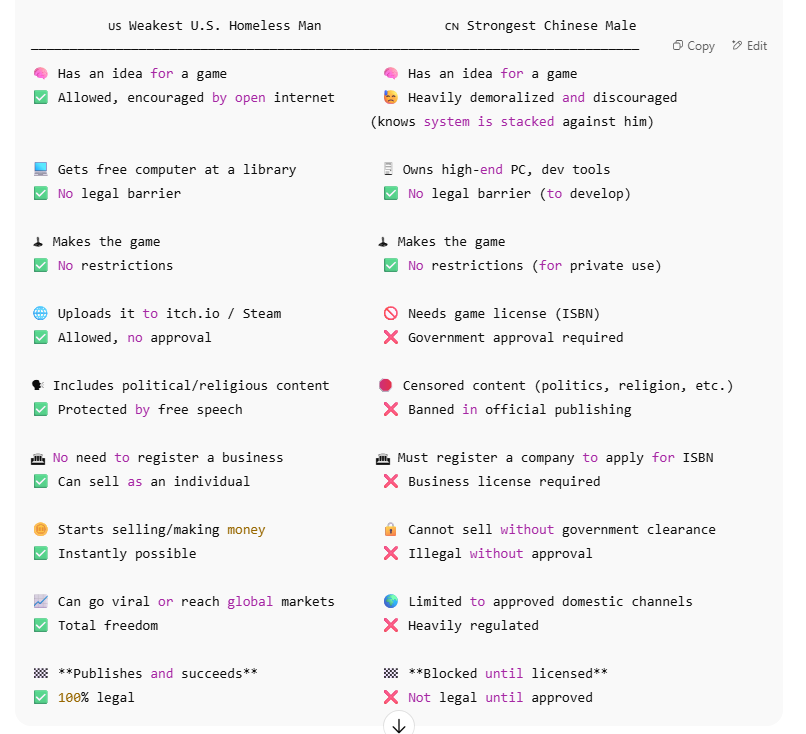Screen dimensions: 806x734
Task: Click the checkered flag by 'Blocked until licensed'
Action: point(391,673)
